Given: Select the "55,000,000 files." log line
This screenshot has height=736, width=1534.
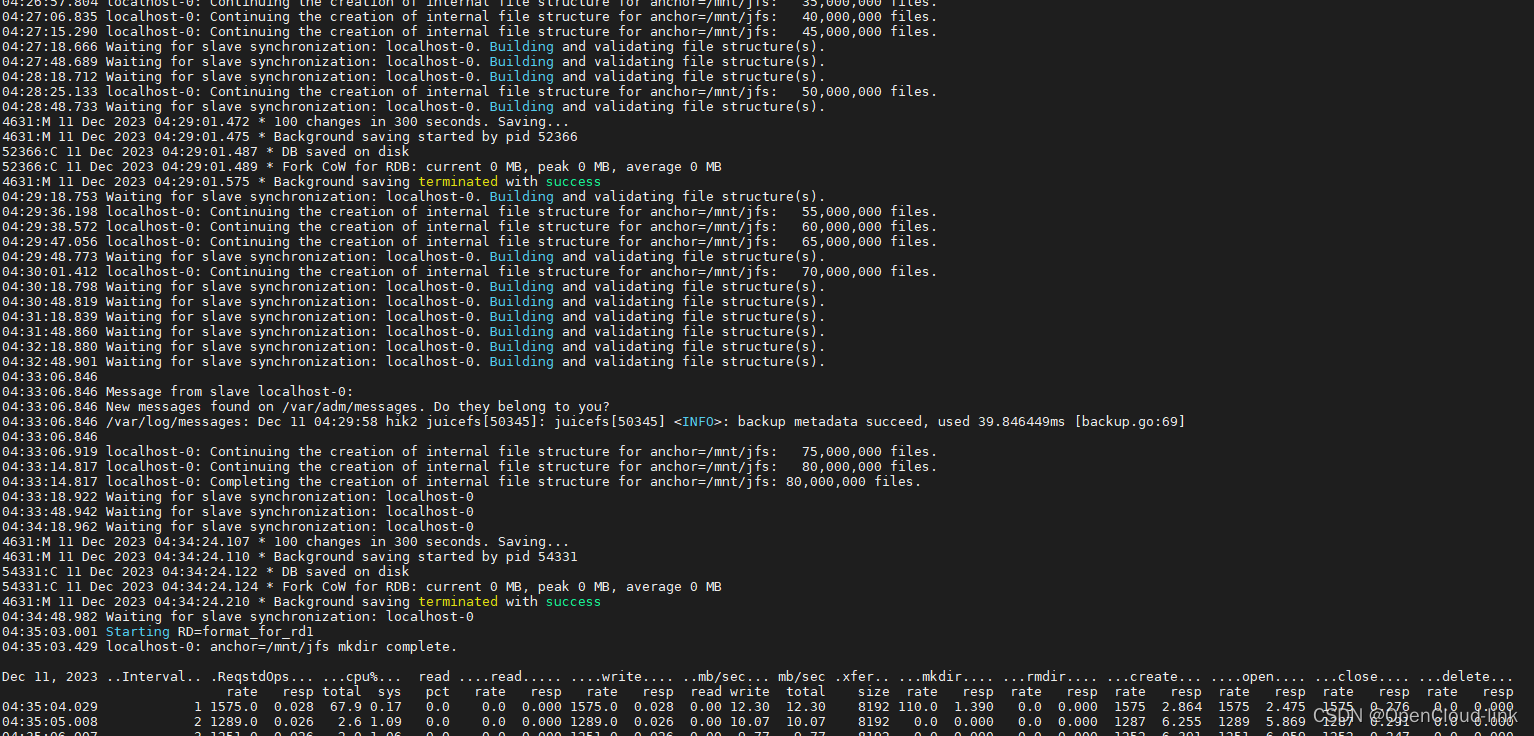Looking at the screenshot, I should (469, 212).
